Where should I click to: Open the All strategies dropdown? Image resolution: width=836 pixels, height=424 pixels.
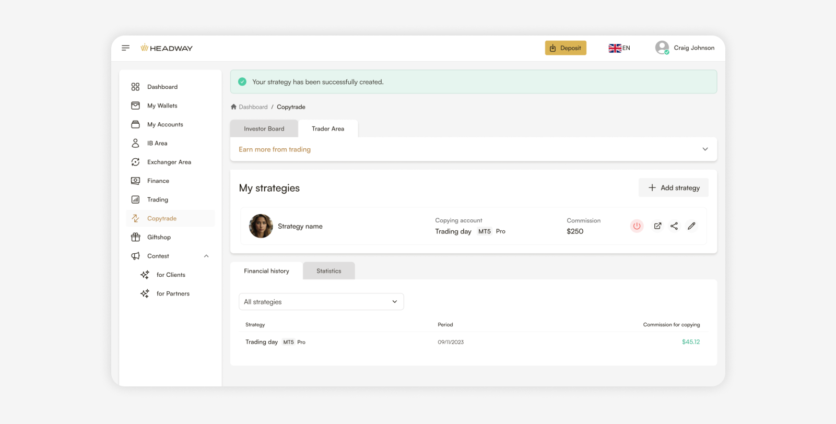tap(321, 301)
